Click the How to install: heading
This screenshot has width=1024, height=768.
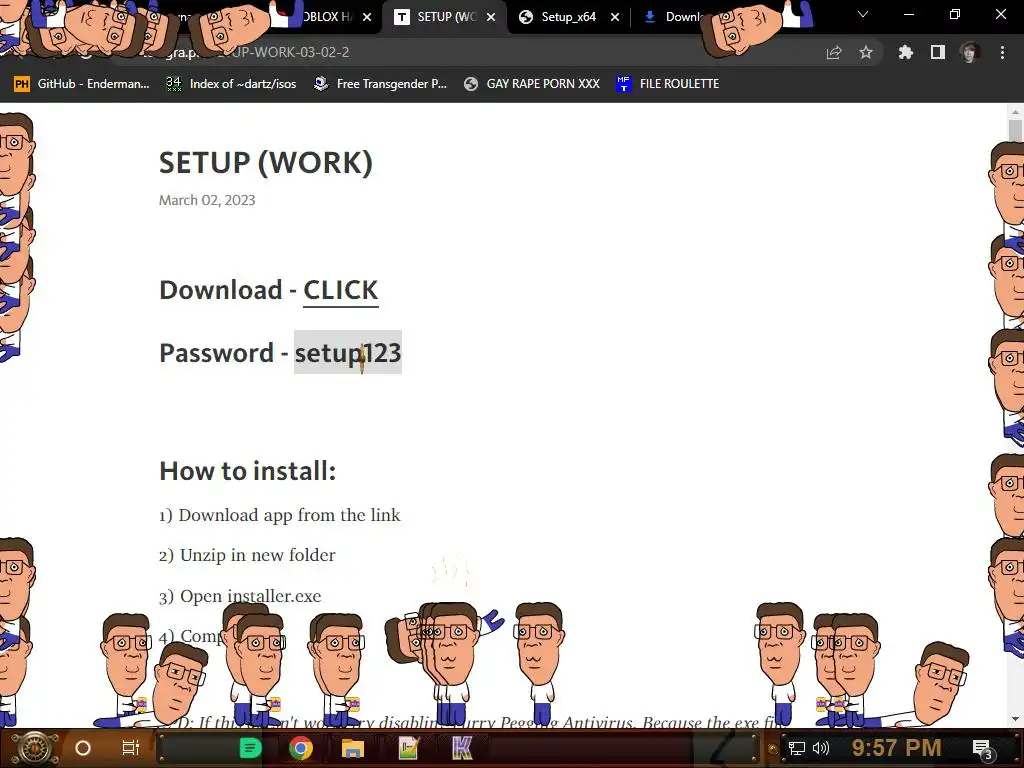(x=248, y=471)
